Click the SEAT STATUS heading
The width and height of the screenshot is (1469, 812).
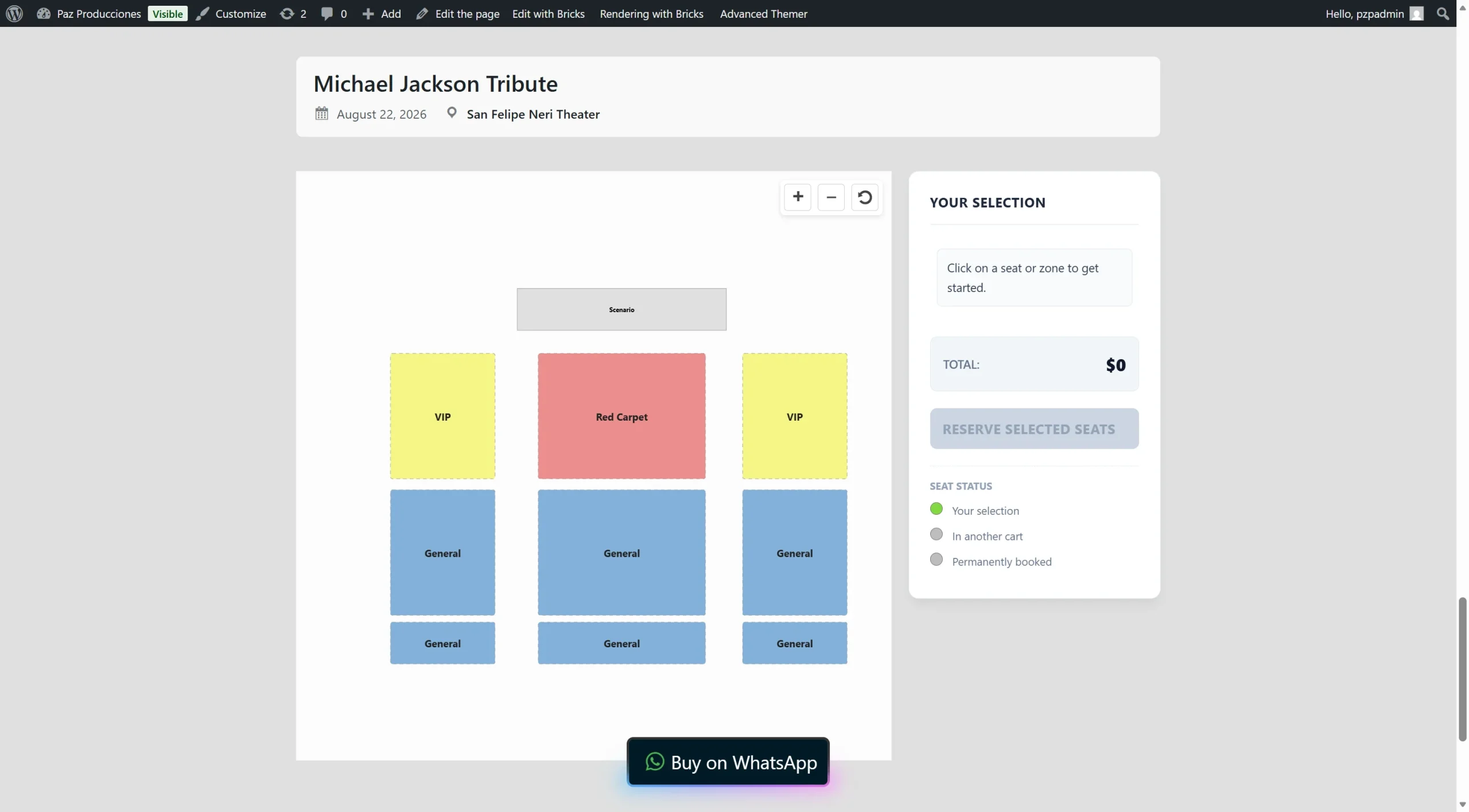pos(961,485)
